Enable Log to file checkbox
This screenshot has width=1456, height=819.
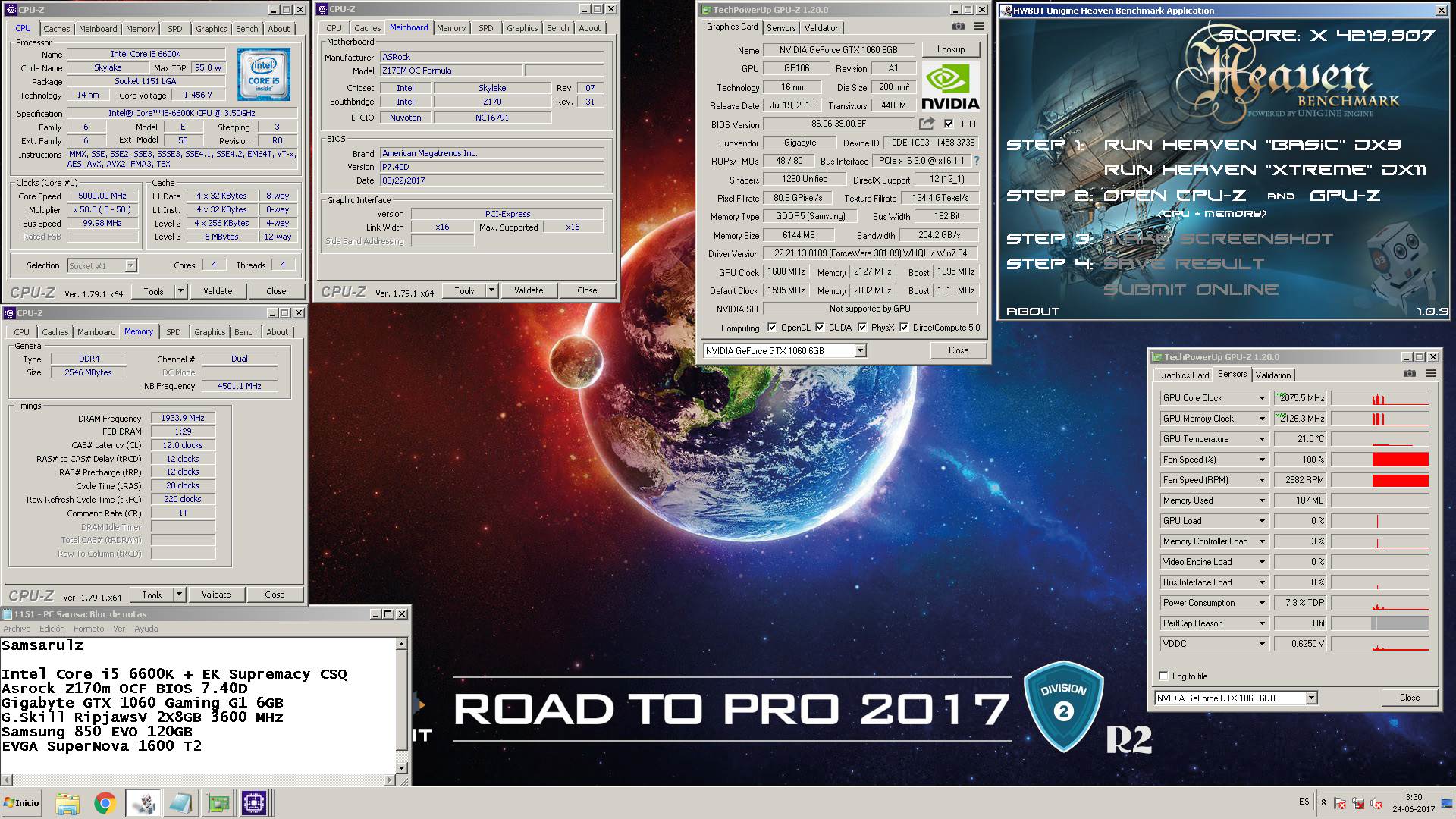click(x=1163, y=676)
